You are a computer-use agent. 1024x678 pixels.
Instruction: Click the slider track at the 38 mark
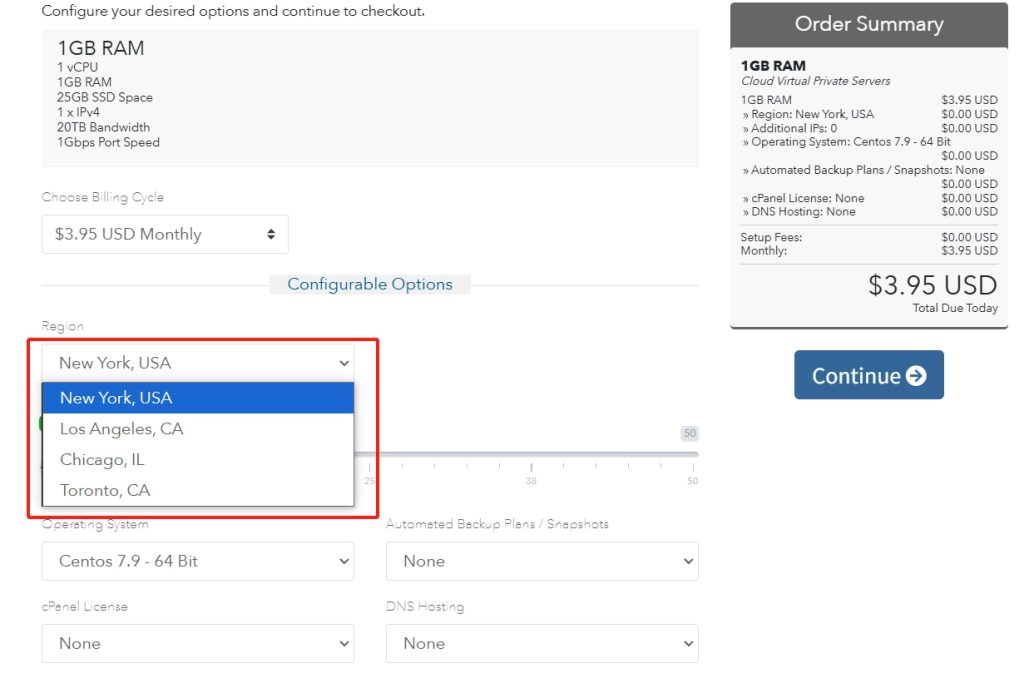click(x=531, y=455)
